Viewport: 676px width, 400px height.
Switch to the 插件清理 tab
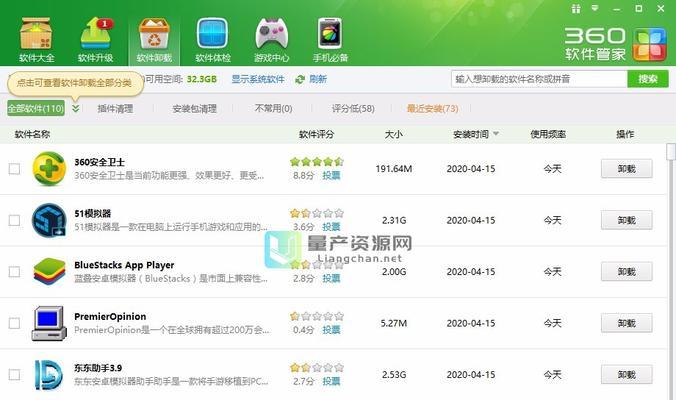point(115,109)
